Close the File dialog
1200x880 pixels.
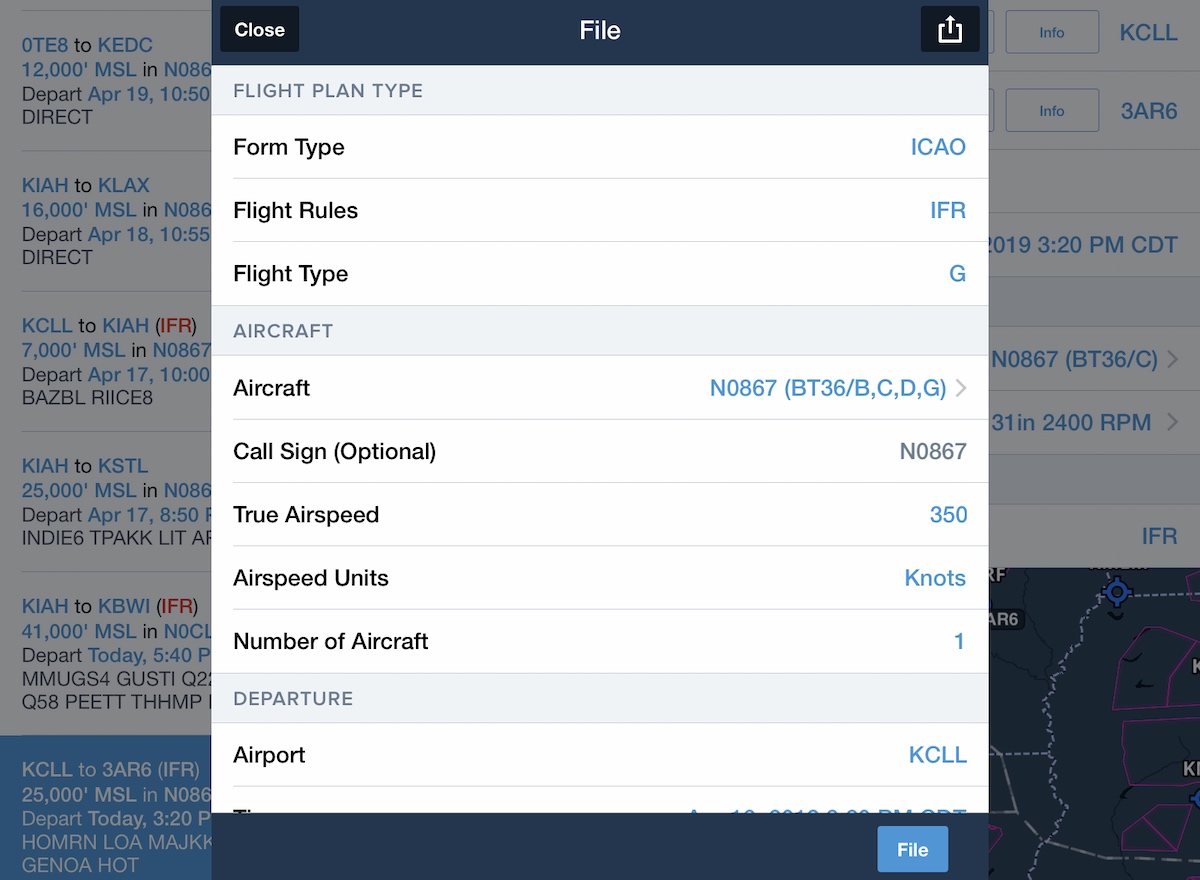[260, 30]
